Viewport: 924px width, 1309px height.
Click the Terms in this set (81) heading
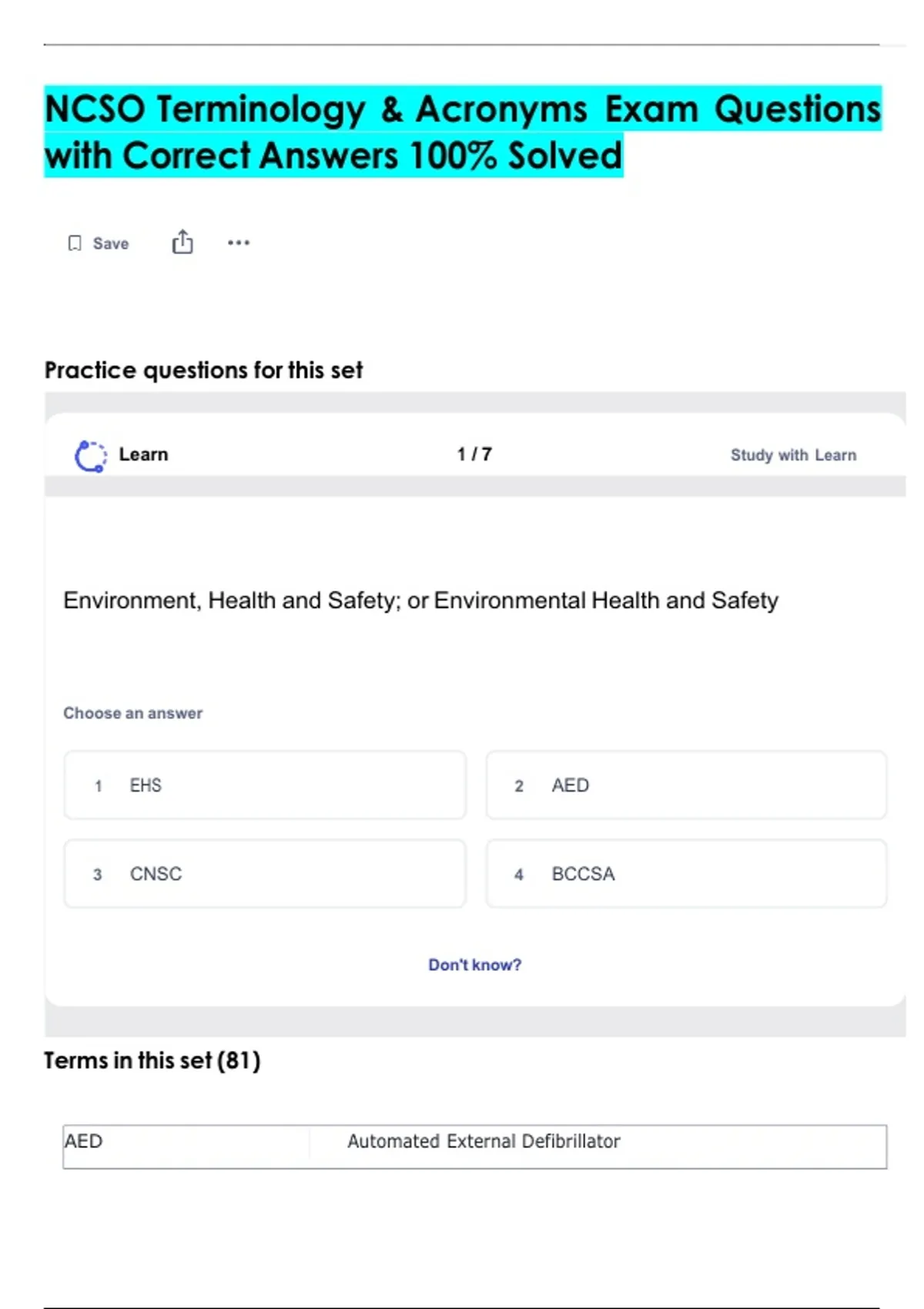[152, 1061]
